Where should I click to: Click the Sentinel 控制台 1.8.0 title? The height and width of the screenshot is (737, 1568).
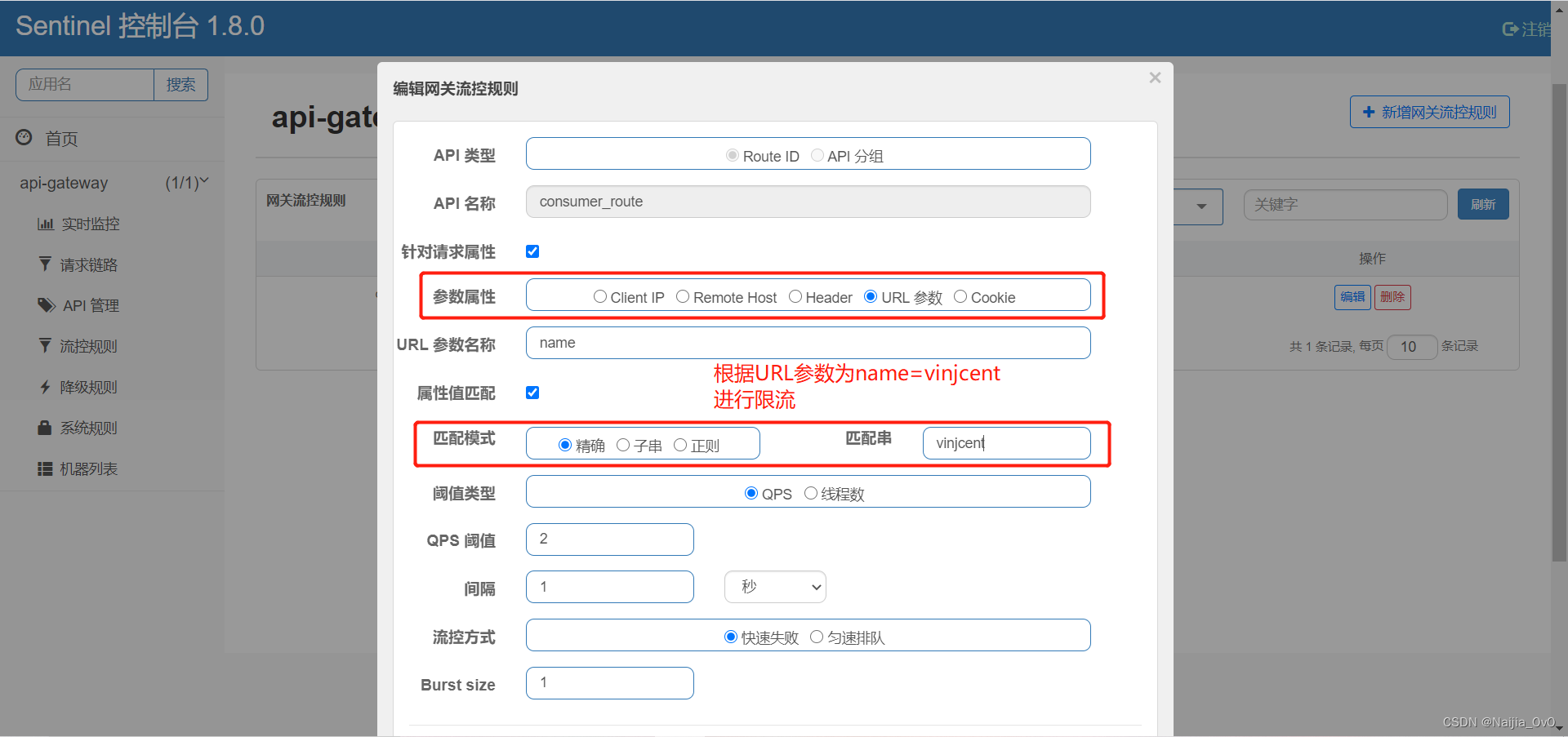pos(140,26)
